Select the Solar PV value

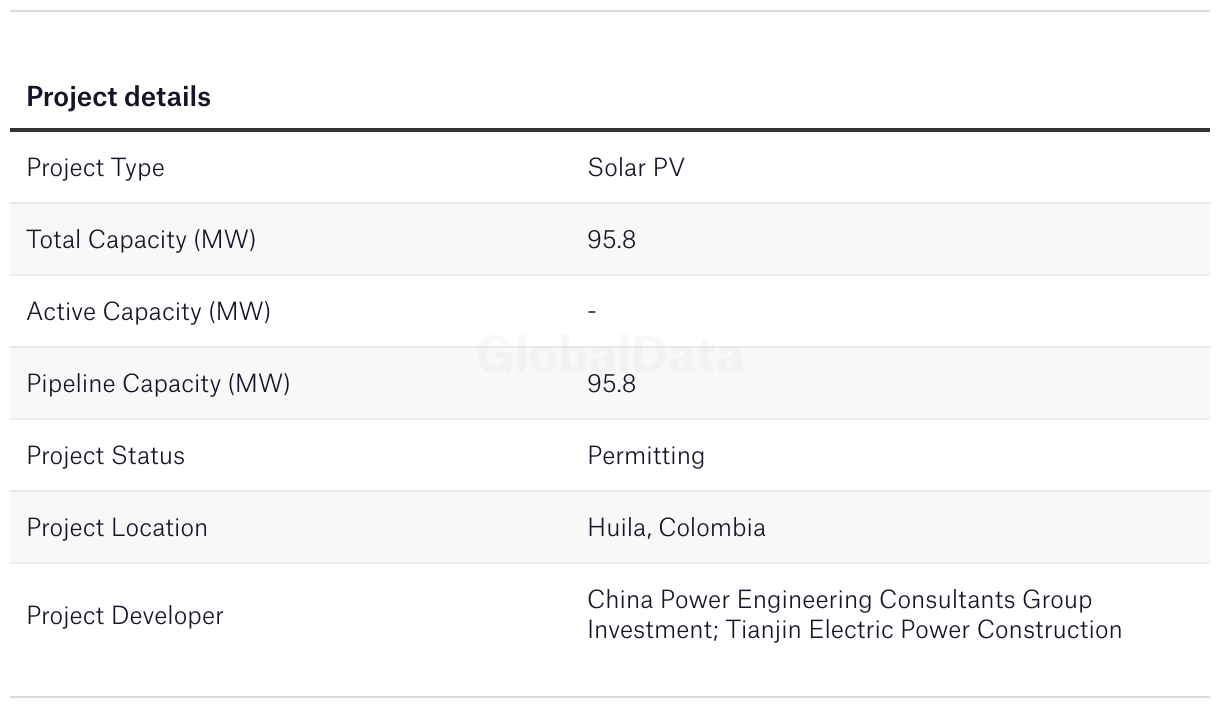click(635, 168)
